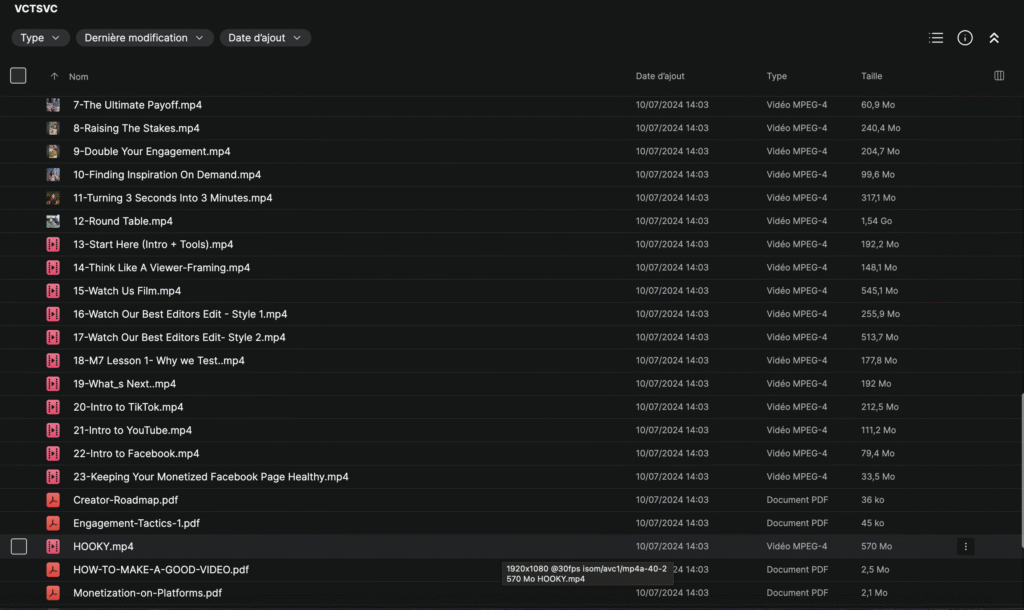The width and height of the screenshot is (1024, 610).
Task: Switch to list view layout icon
Action: [936, 38]
